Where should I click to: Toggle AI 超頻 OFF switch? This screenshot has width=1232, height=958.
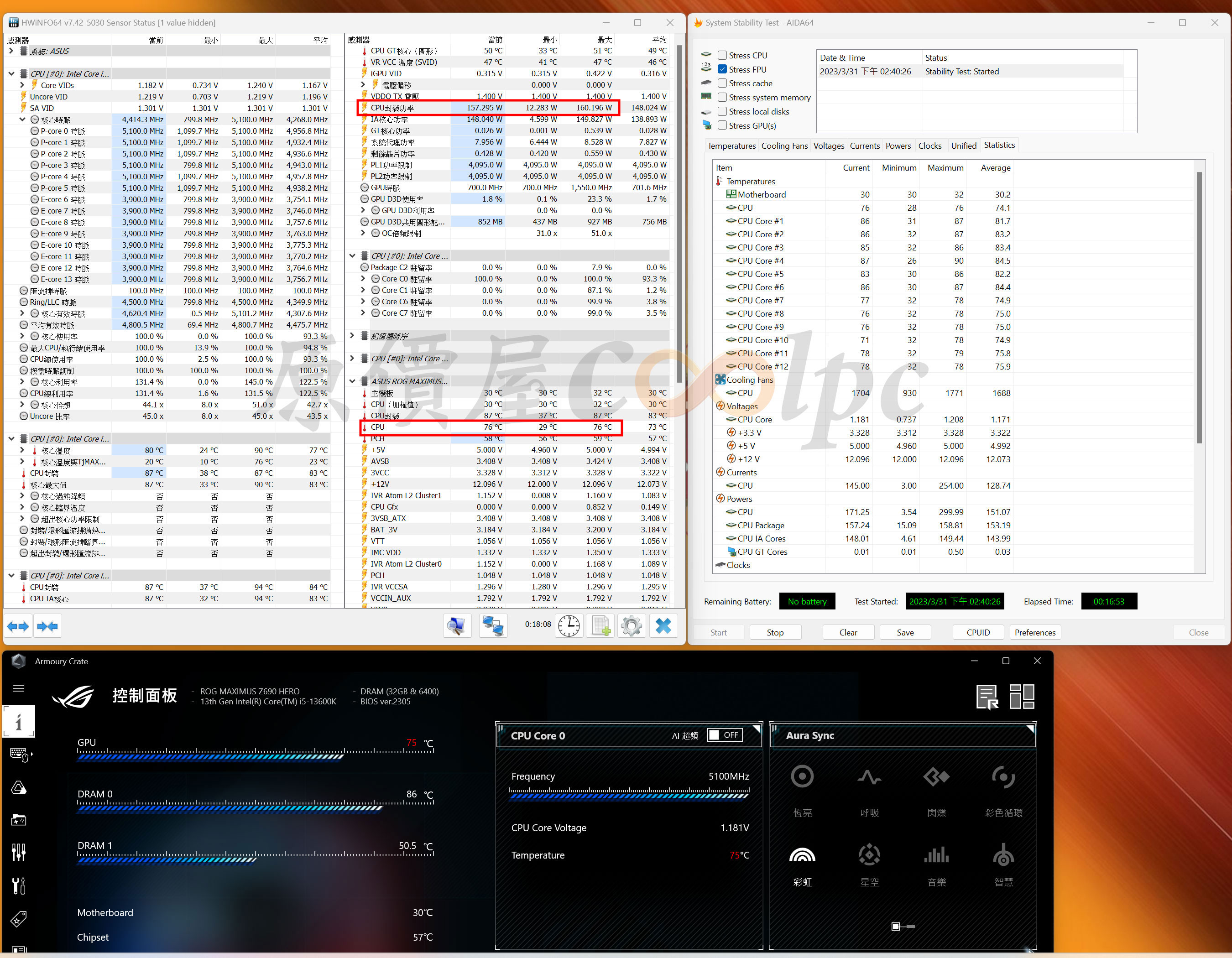click(x=726, y=735)
